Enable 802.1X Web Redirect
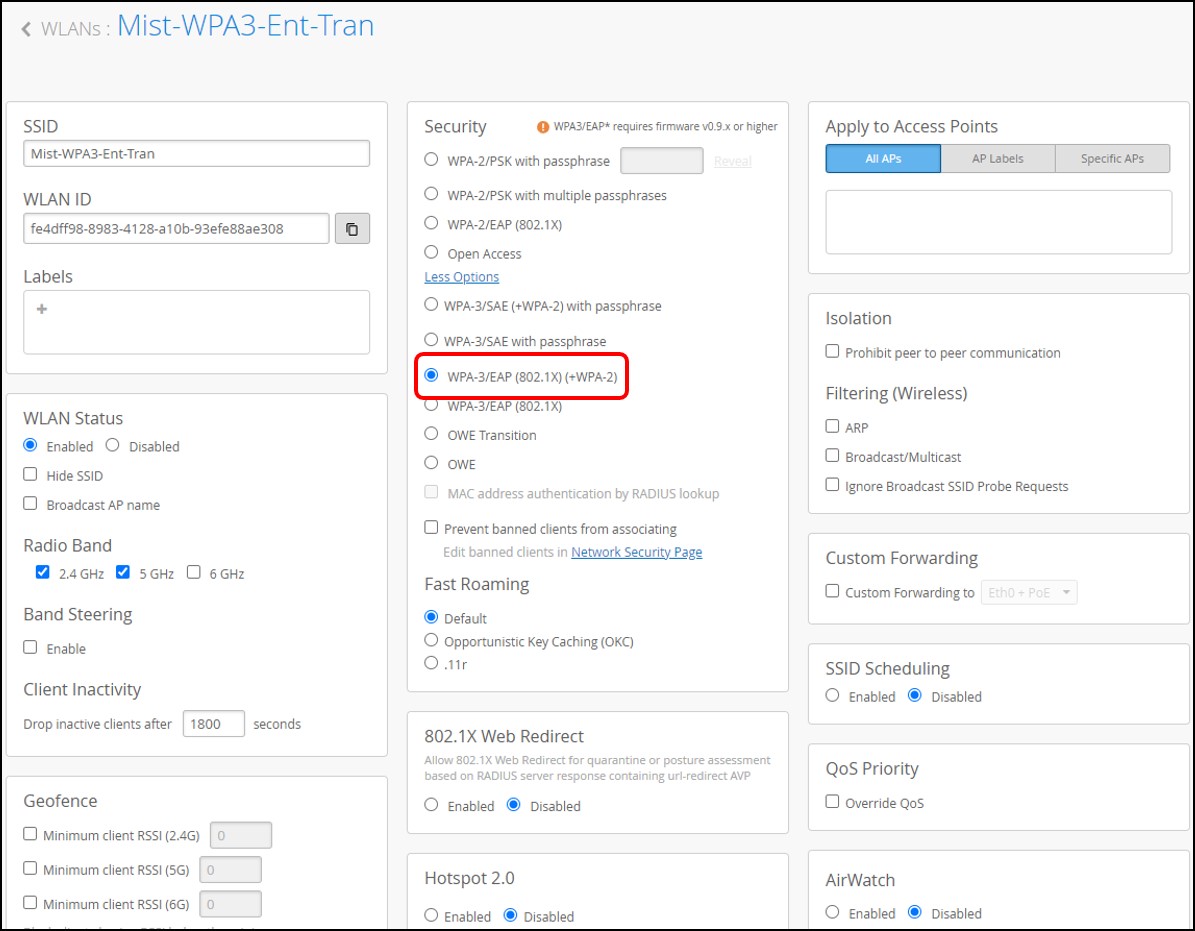Image resolution: width=1195 pixels, height=931 pixels. [431, 805]
